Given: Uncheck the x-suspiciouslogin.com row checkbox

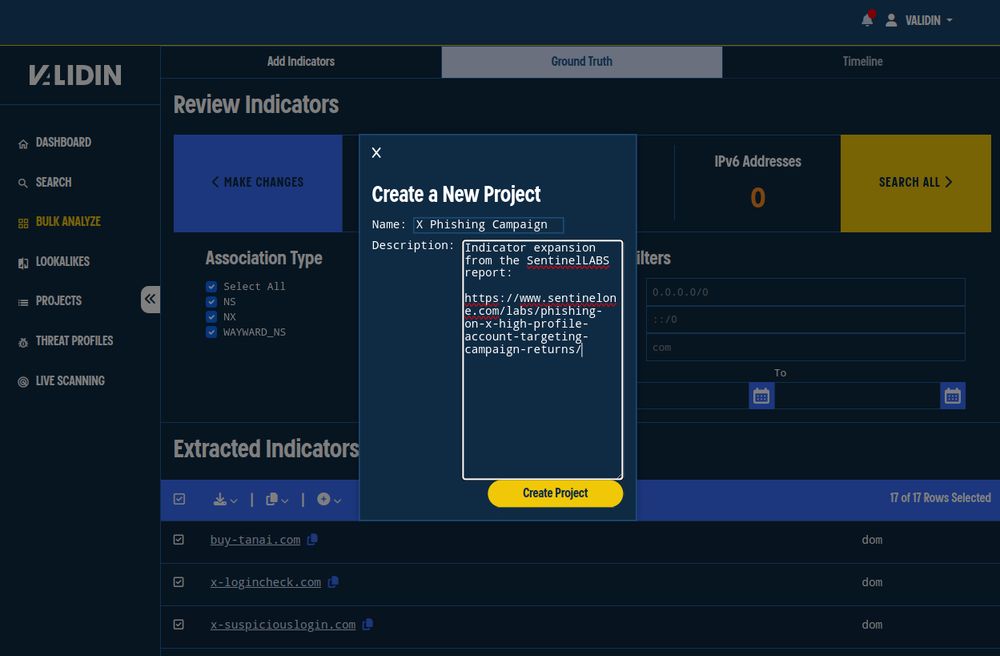Looking at the screenshot, I should [x=179, y=625].
